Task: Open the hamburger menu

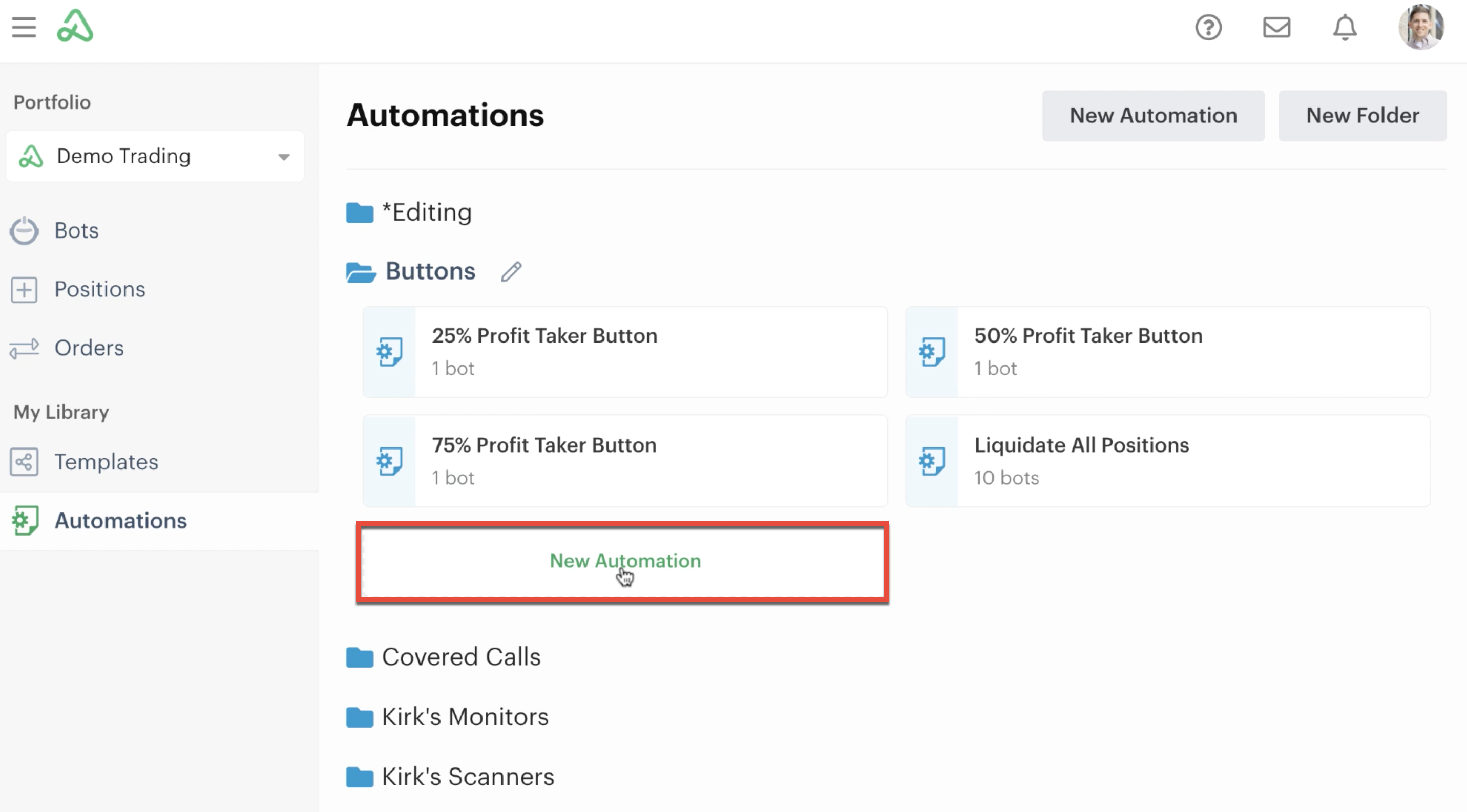Action: coord(24,27)
